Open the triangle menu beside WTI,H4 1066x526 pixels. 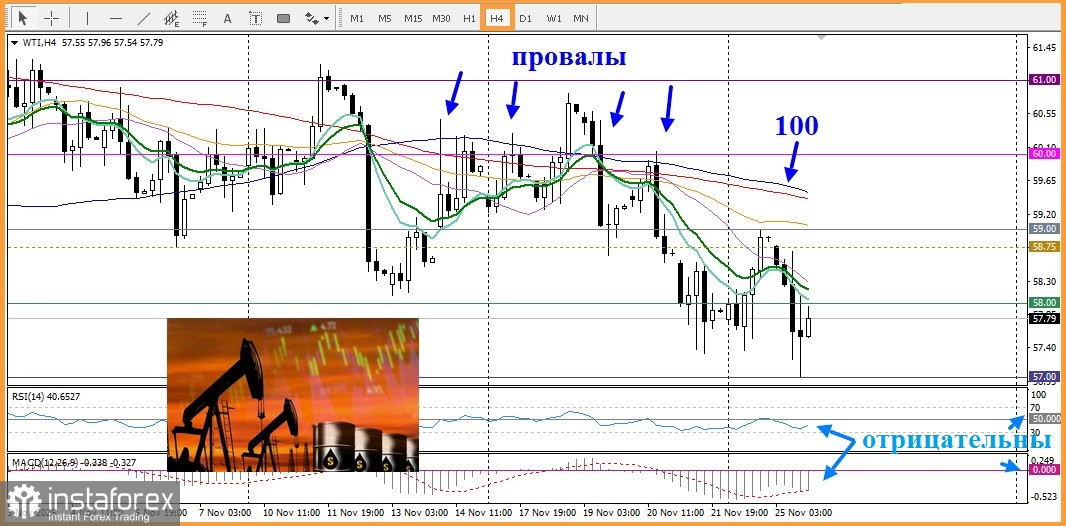tap(15, 42)
